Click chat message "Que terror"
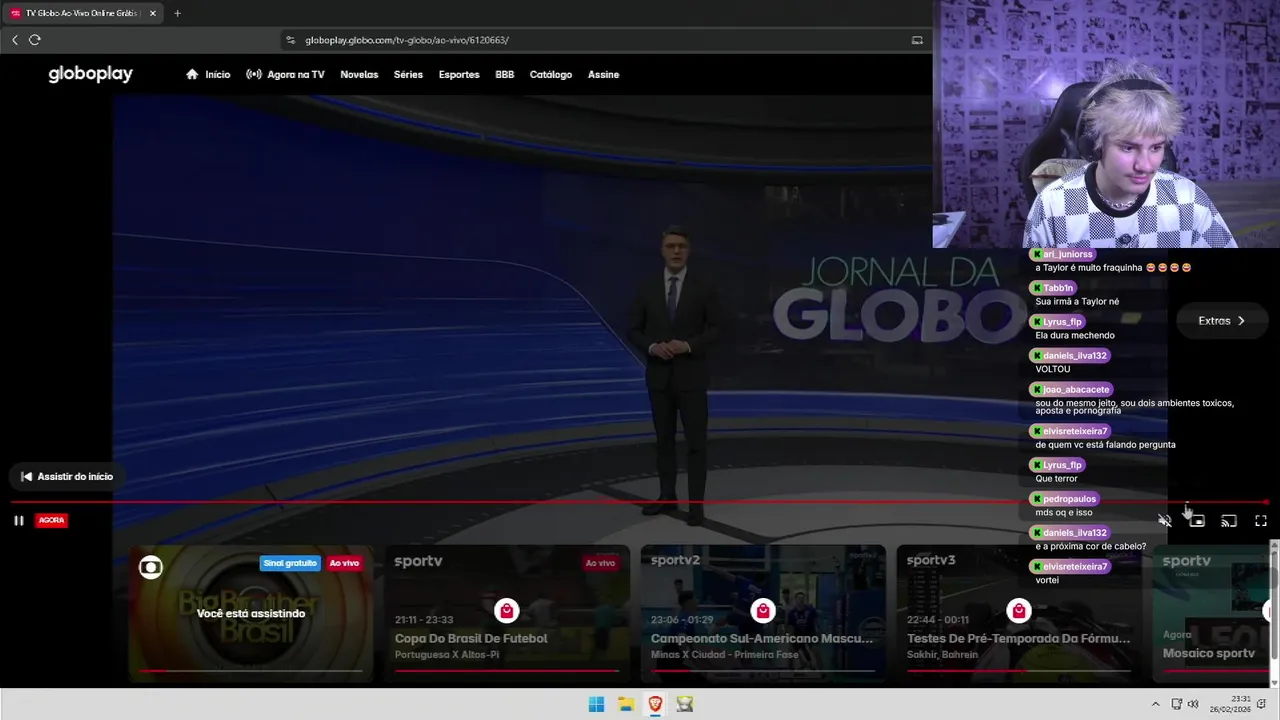The image size is (1280, 720). 1056,479
